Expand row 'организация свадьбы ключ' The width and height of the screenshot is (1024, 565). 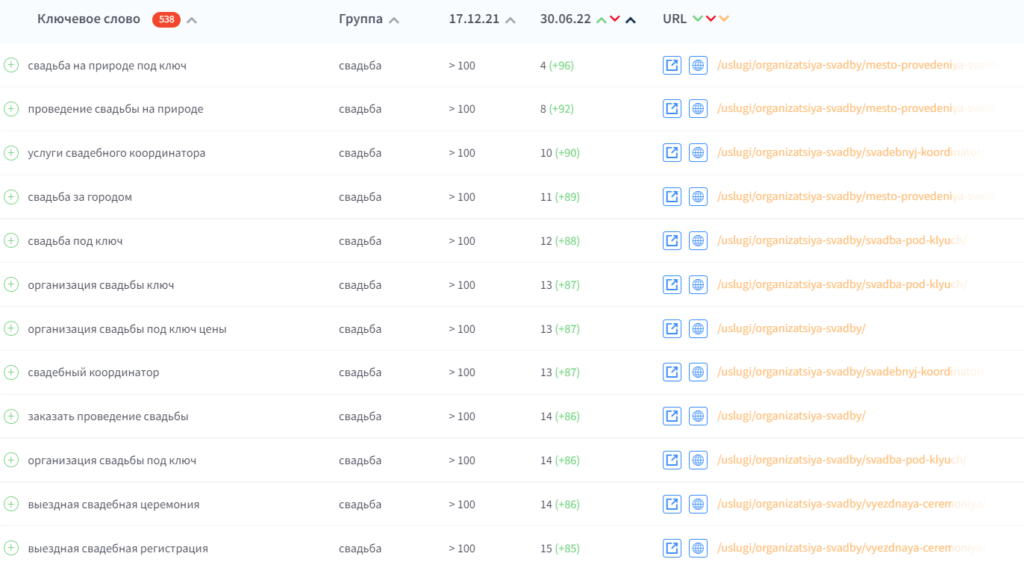(11, 285)
